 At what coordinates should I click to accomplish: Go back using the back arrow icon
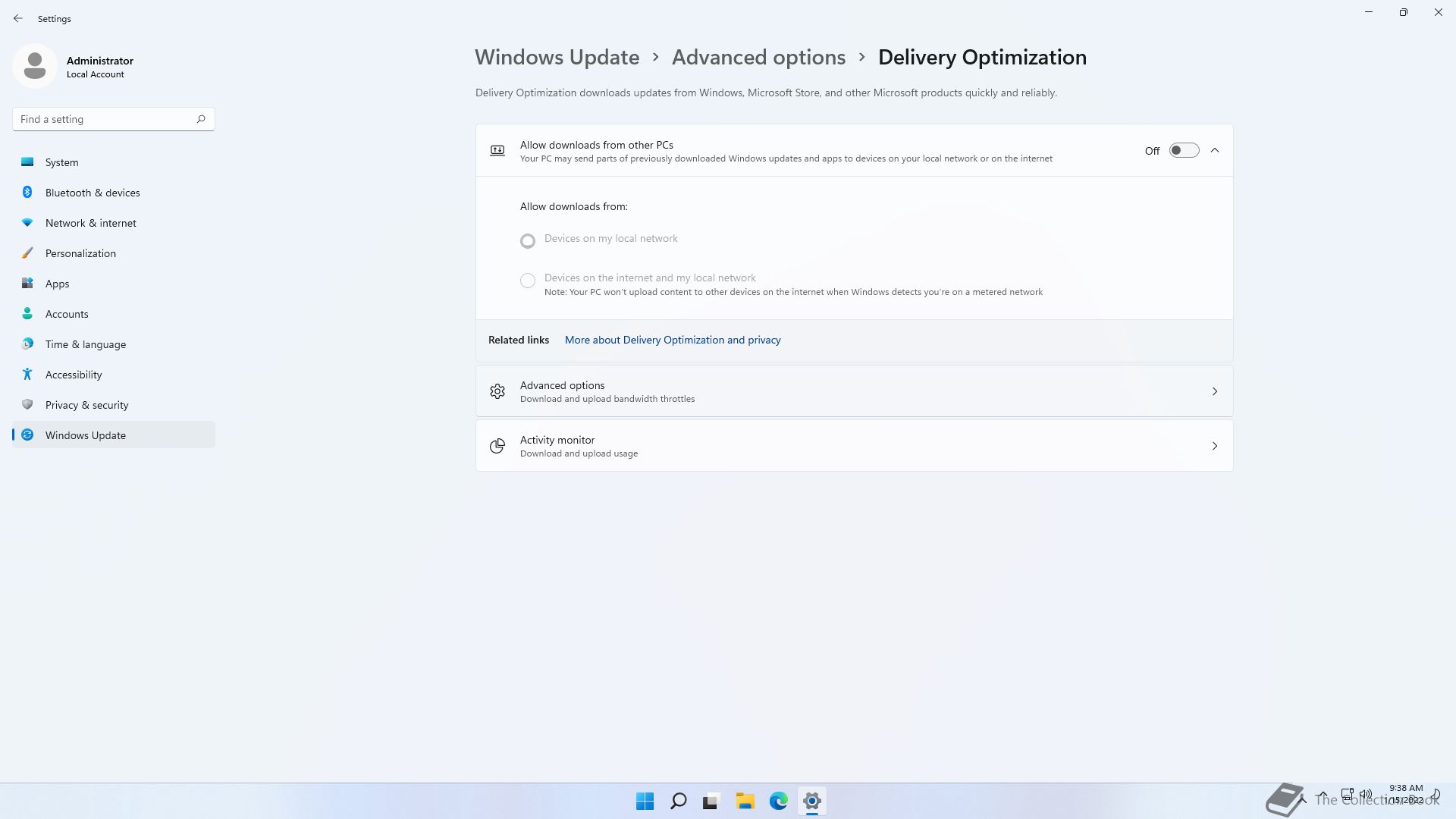point(18,18)
